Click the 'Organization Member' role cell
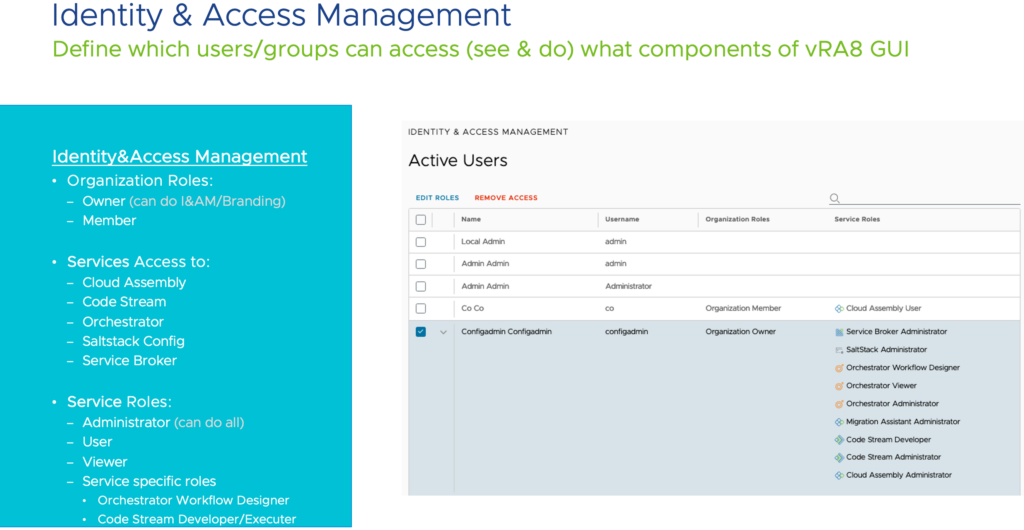 [743, 308]
